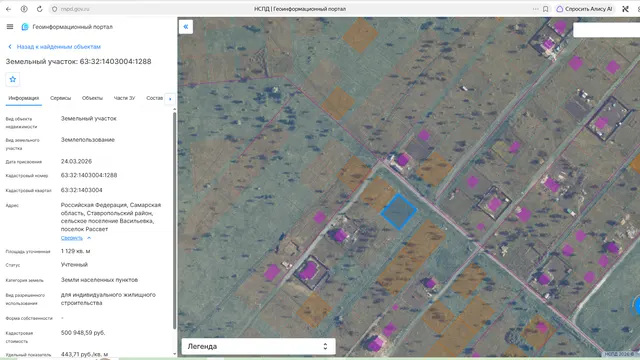Click the browser reload icon
Viewport: 640px width, 360px height.
click(40, 9)
